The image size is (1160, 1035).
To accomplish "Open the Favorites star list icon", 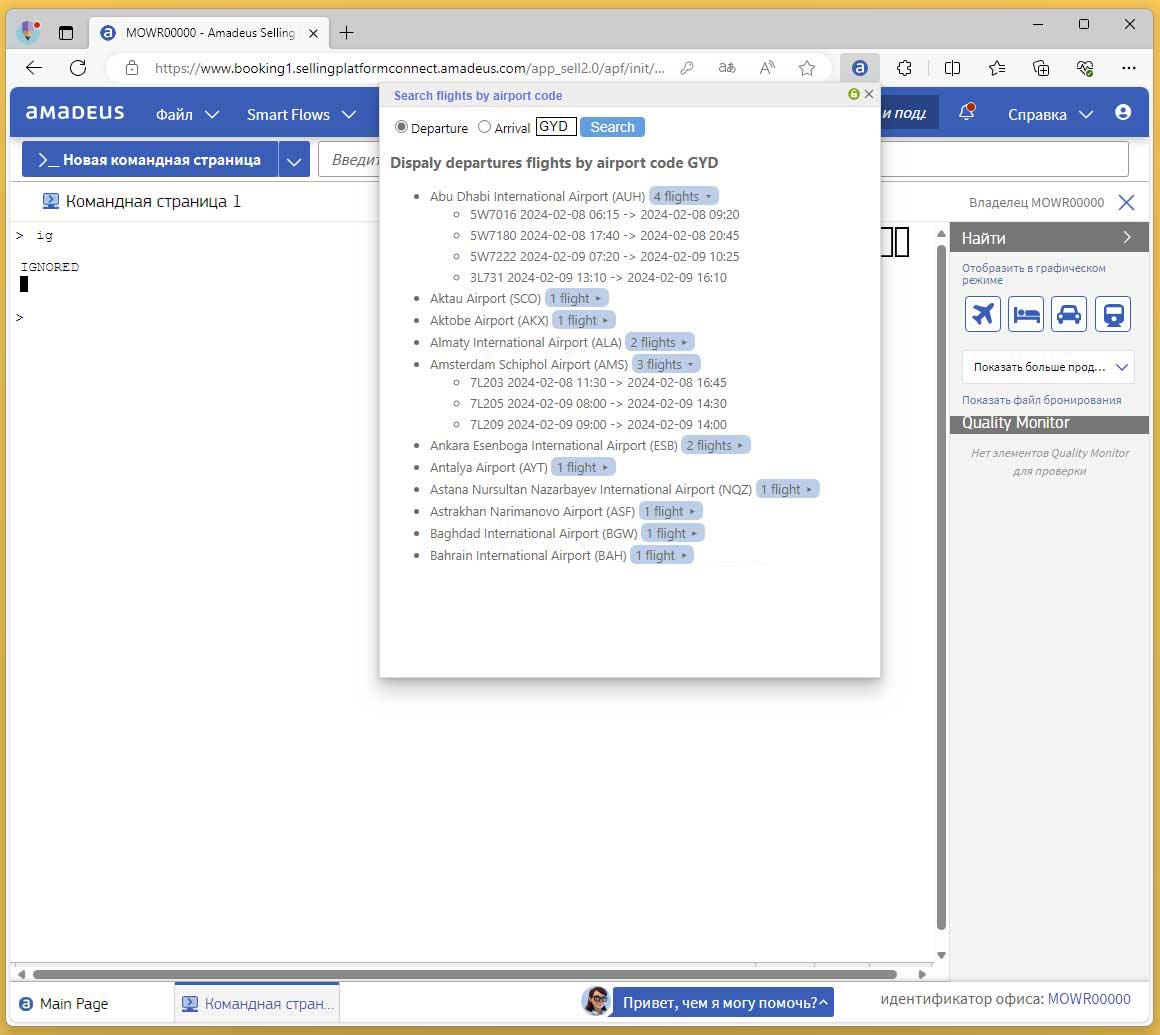I will (x=997, y=68).
